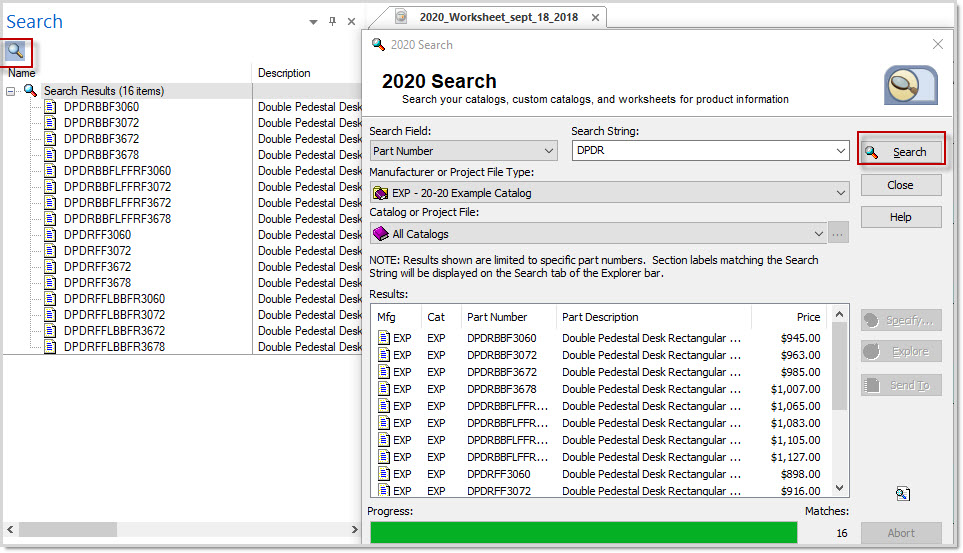Select DPDRBBFLFFRF3672 in the tree
Image resolution: width=963 pixels, height=553 pixels.
tap(117, 203)
